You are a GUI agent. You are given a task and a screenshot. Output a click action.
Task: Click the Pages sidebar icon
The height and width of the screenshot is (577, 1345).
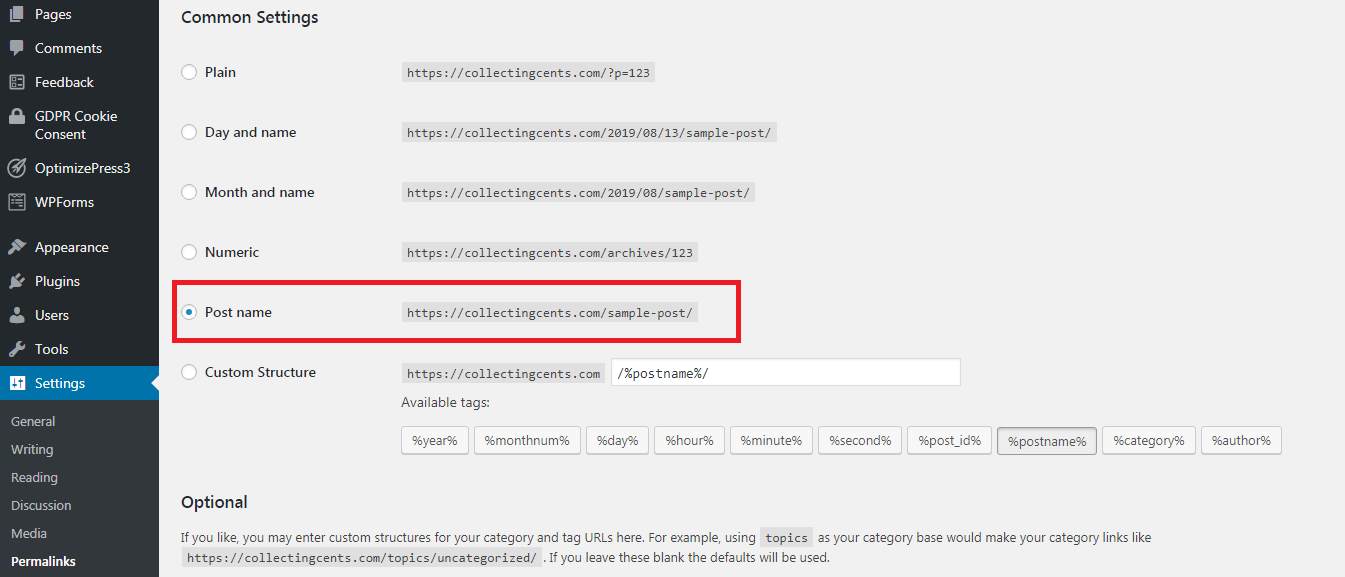[16, 15]
